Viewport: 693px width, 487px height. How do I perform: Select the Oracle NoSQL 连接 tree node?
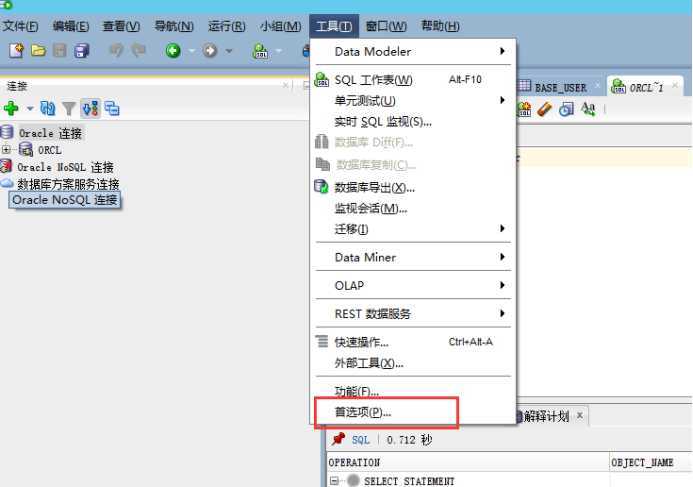pos(65,167)
